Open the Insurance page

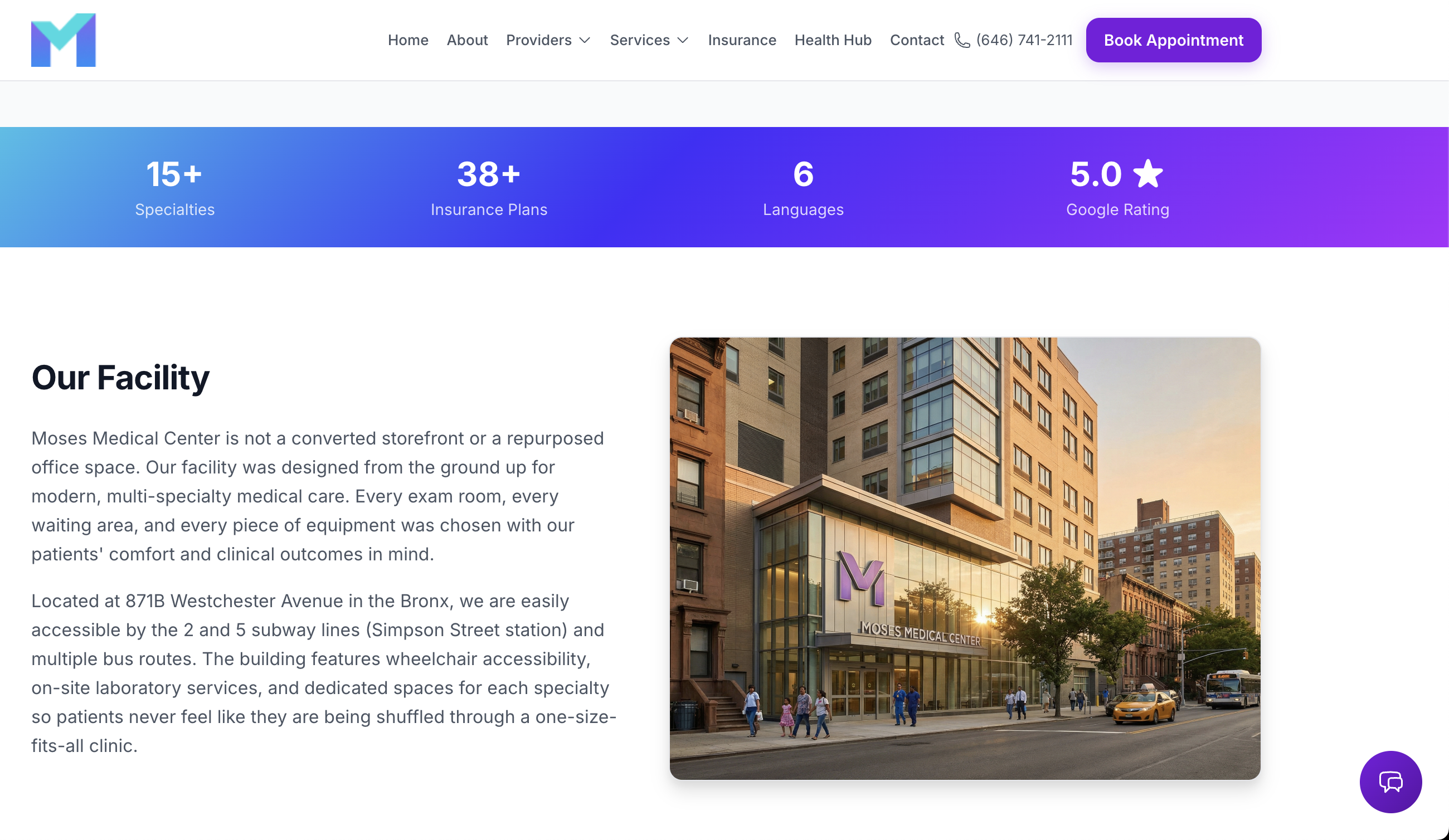coord(742,40)
